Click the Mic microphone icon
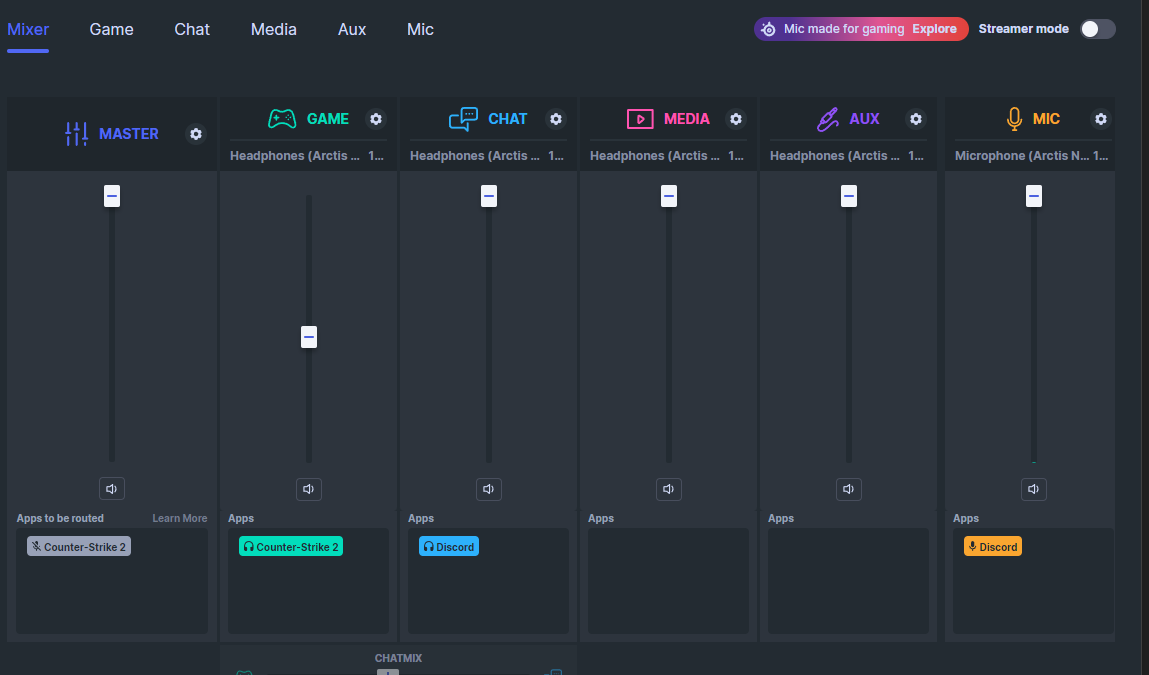1149x675 pixels. coord(1014,119)
